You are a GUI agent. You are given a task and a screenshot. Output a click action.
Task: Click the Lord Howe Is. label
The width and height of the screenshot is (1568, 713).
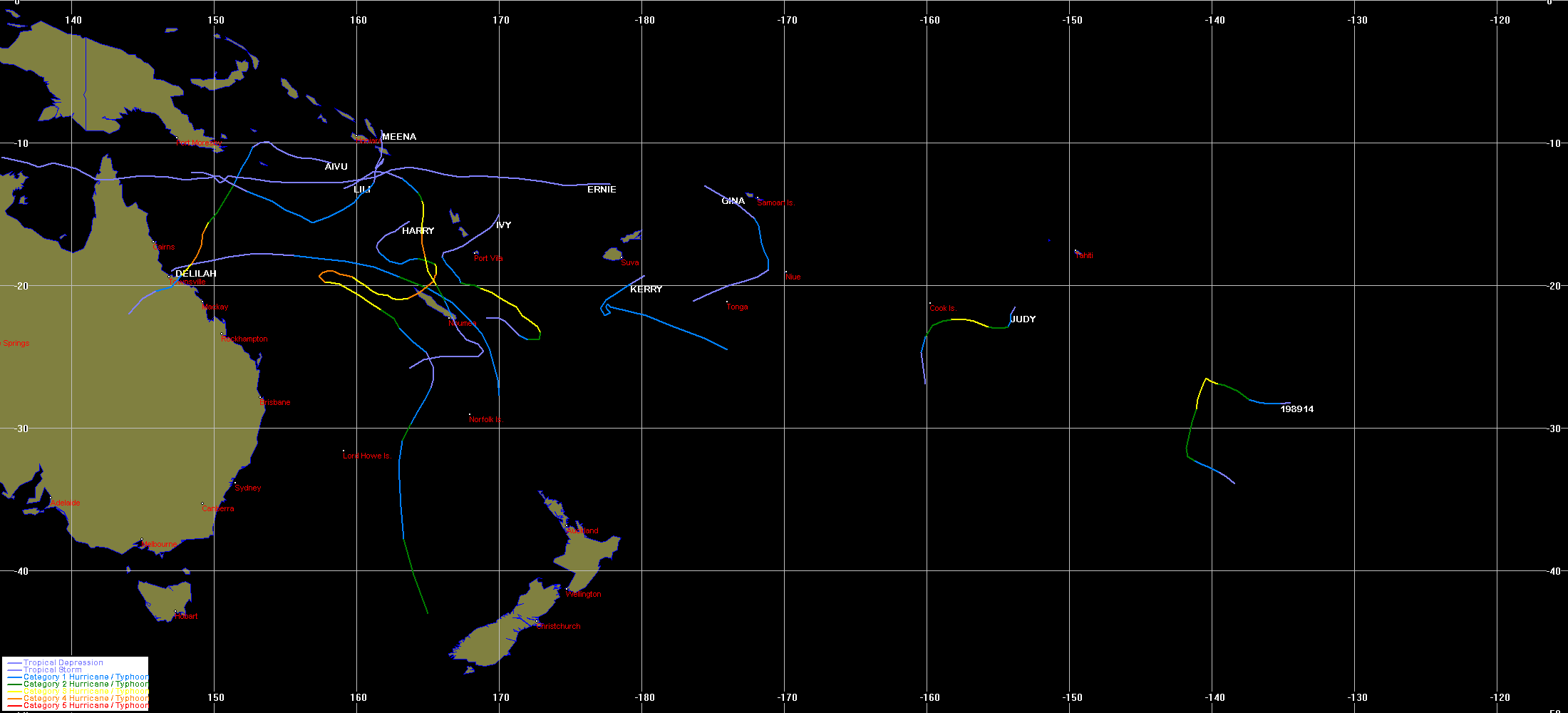pos(367,456)
